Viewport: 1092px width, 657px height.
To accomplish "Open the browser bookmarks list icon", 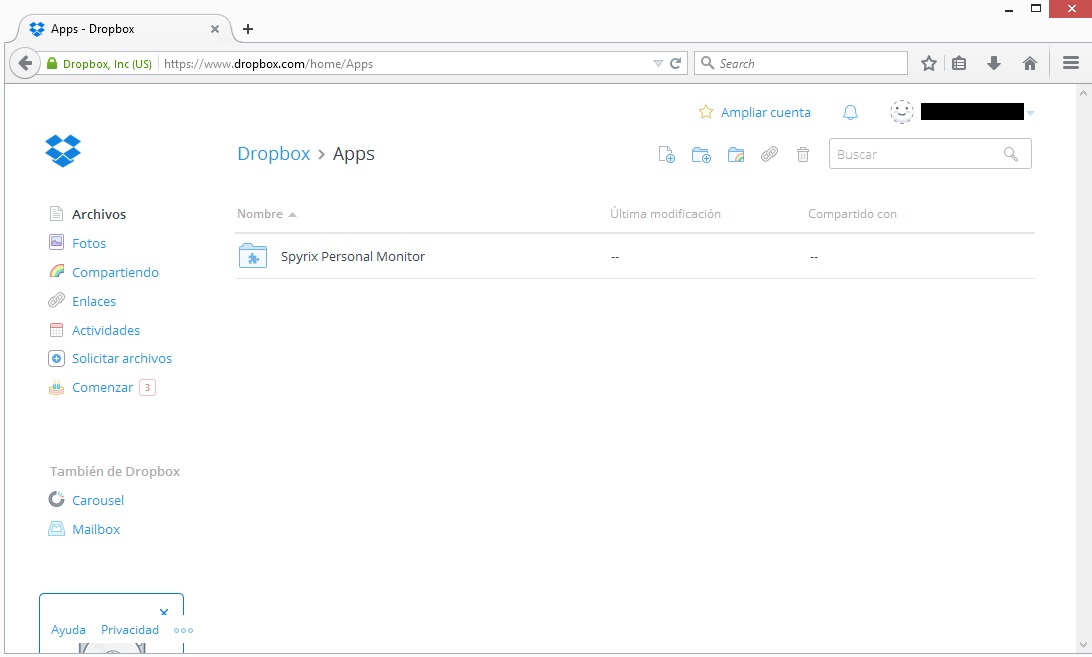I will [959, 63].
